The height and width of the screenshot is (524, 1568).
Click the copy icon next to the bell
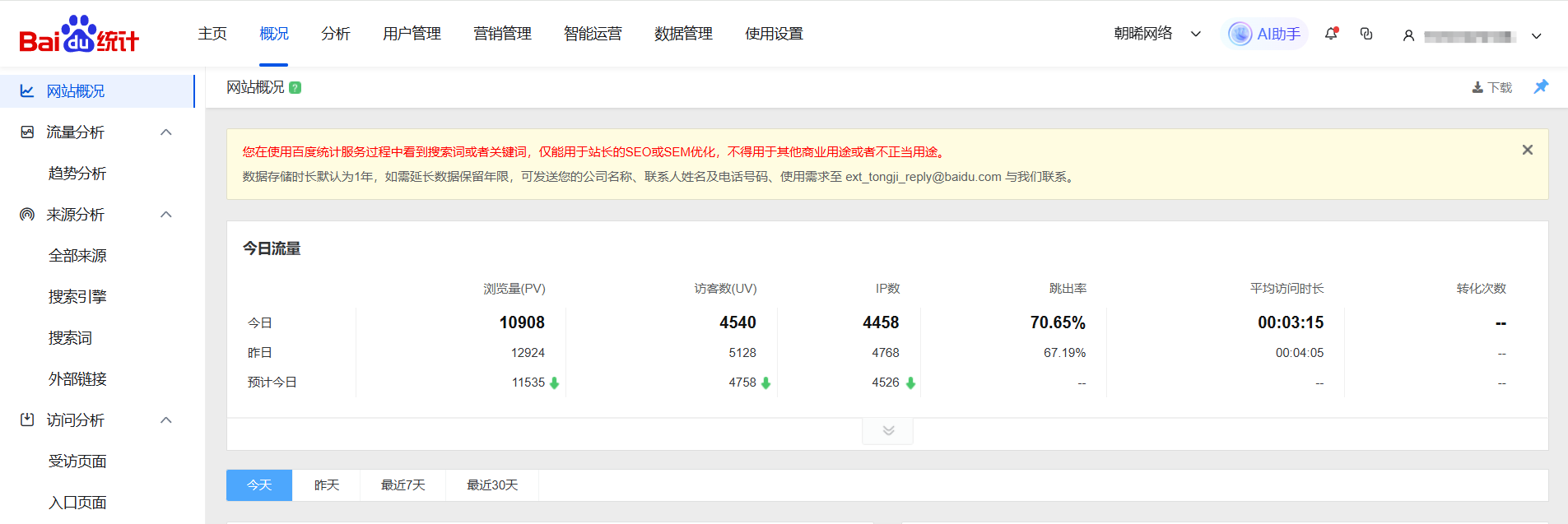(x=1366, y=34)
